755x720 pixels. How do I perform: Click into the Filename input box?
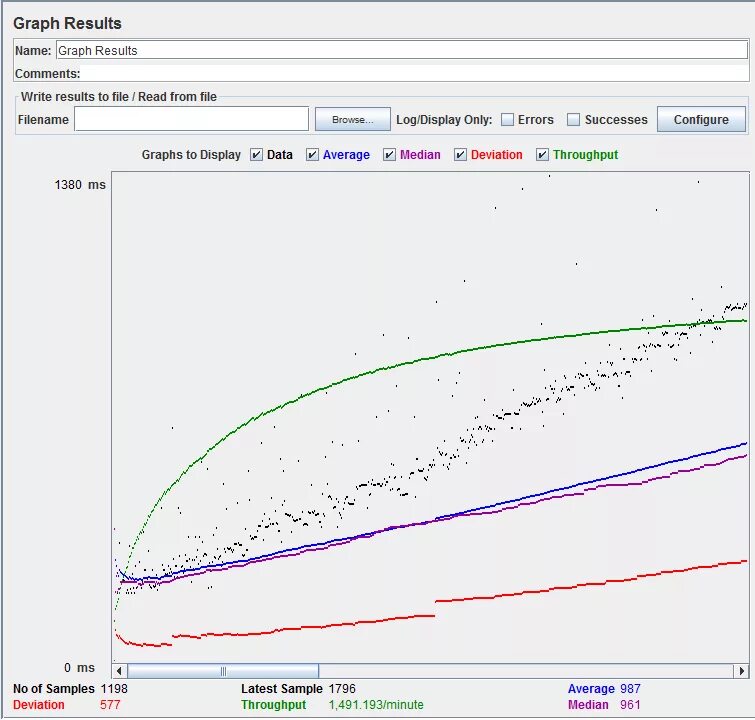point(191,118)
